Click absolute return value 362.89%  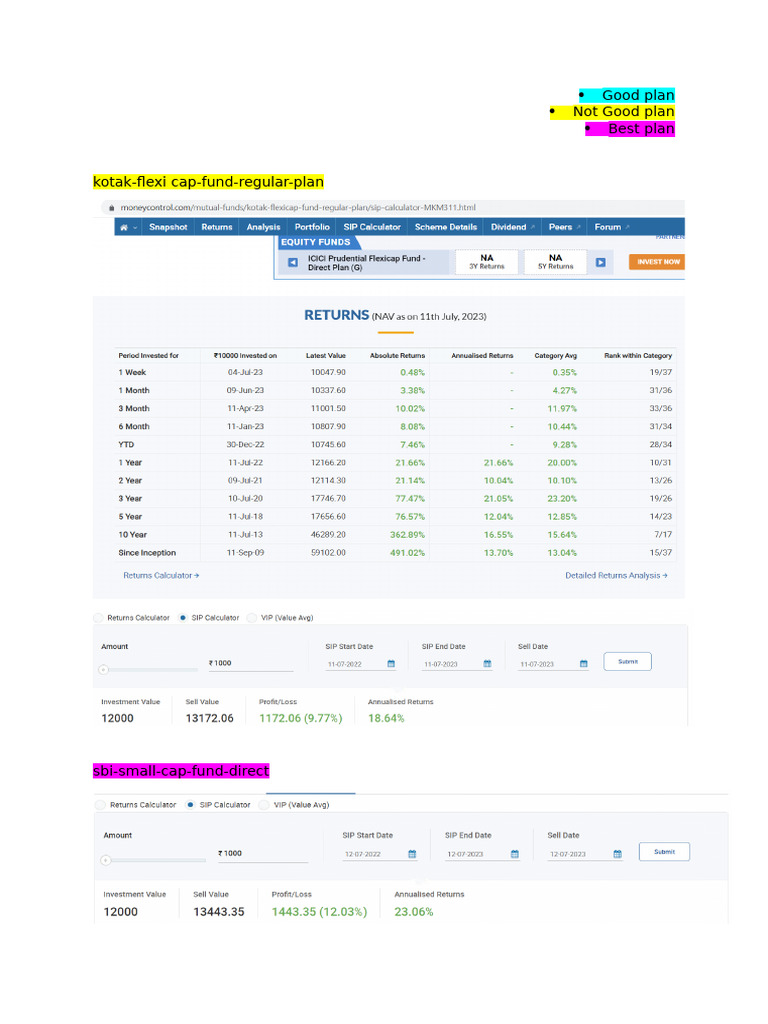[x=408, y=535]
